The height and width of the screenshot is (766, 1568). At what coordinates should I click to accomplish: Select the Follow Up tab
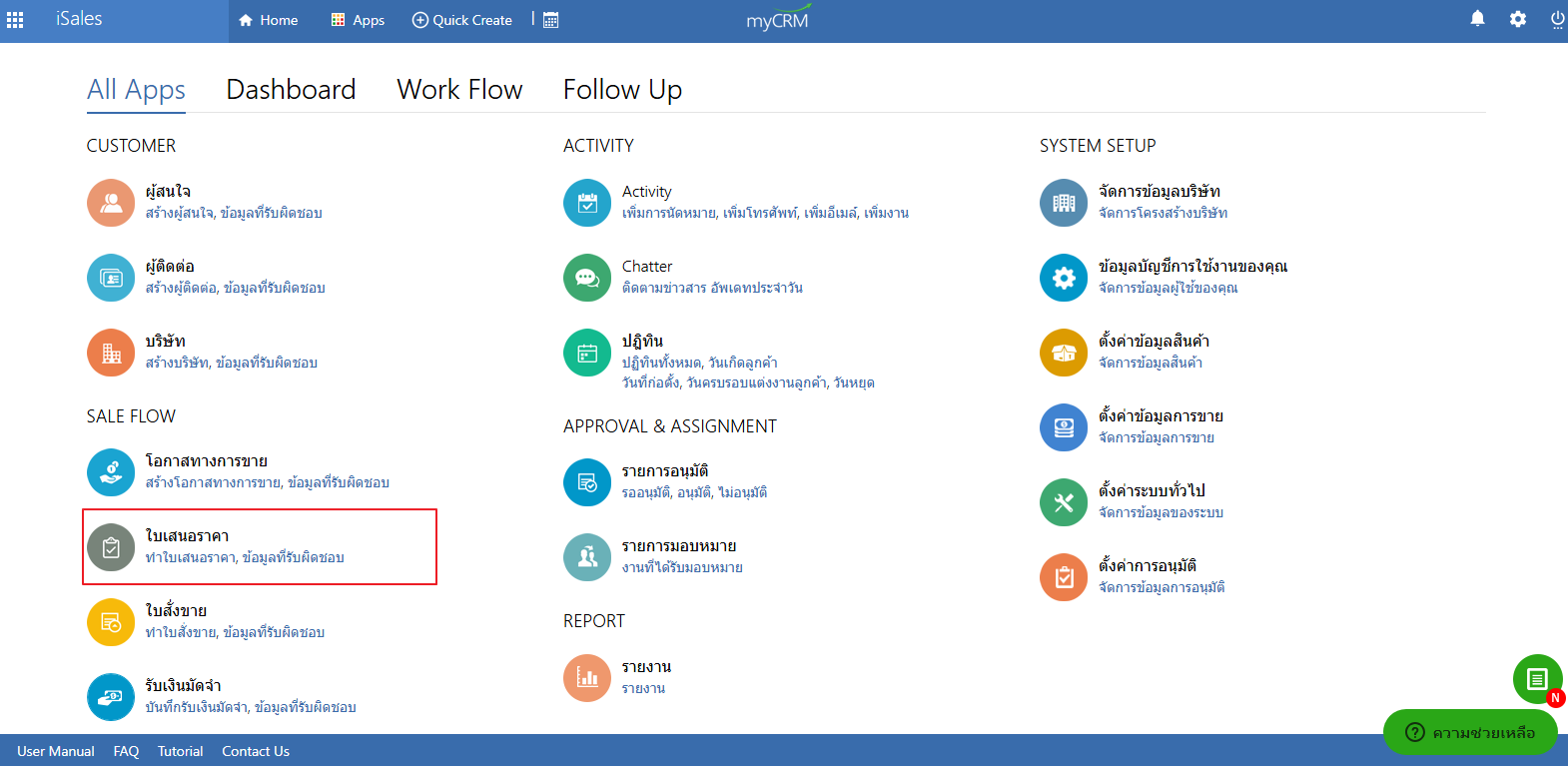pyautogui.click(x=622, y=90)
